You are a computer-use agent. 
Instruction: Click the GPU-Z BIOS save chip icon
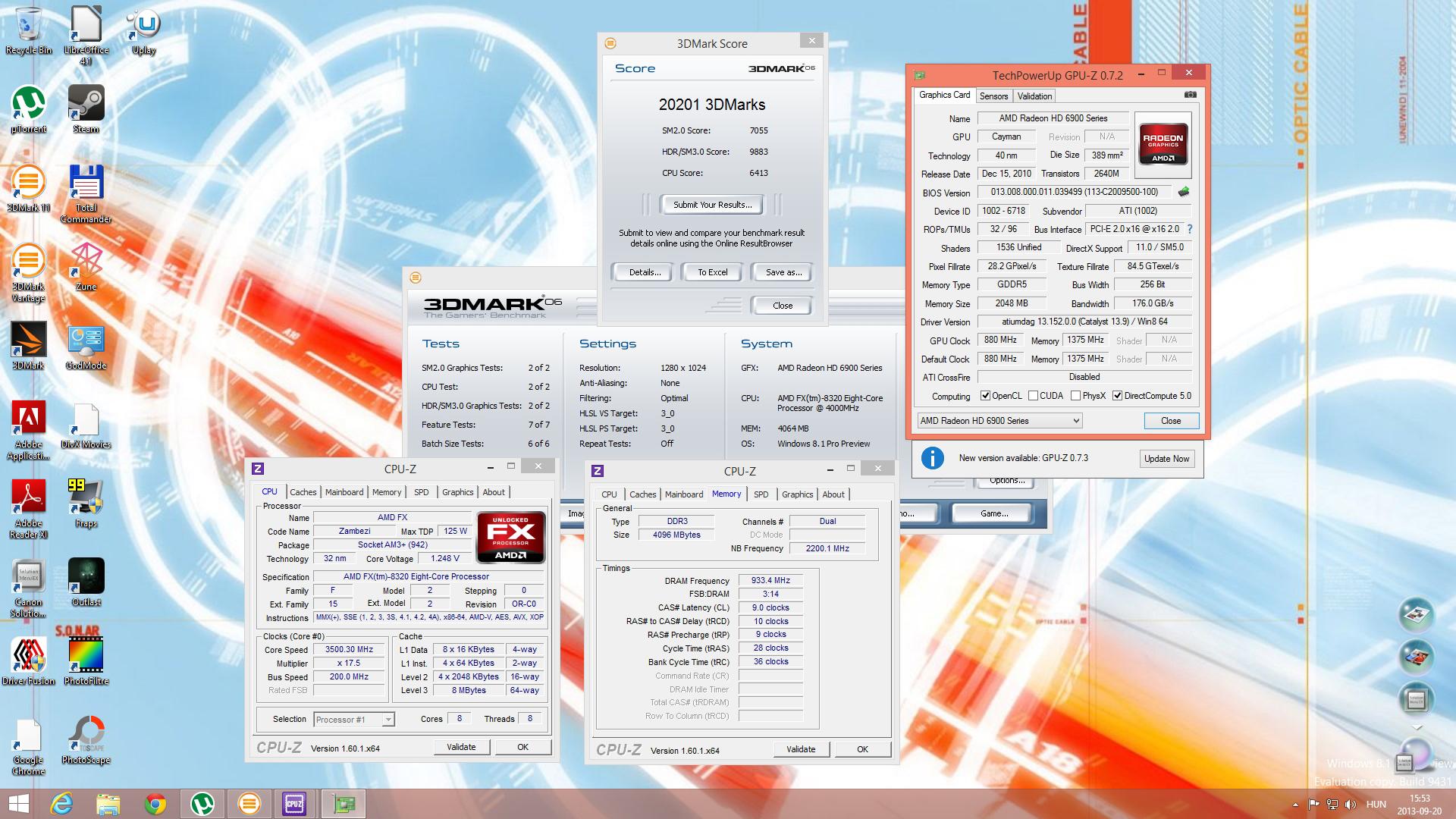[1183, 192]
